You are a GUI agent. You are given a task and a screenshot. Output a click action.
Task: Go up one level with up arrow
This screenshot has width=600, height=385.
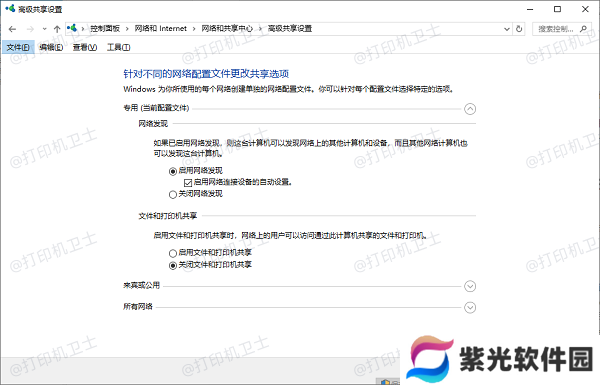coord(57,29)
